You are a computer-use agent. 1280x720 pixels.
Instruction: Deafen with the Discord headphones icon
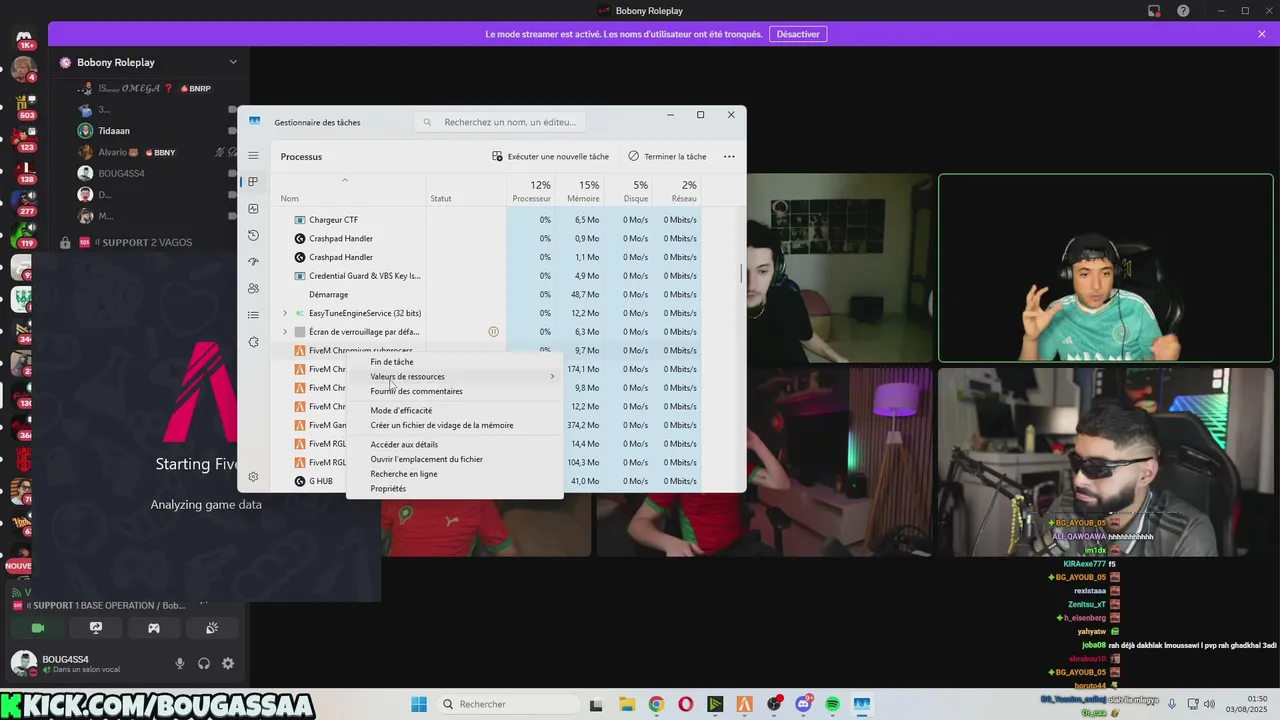204,663
